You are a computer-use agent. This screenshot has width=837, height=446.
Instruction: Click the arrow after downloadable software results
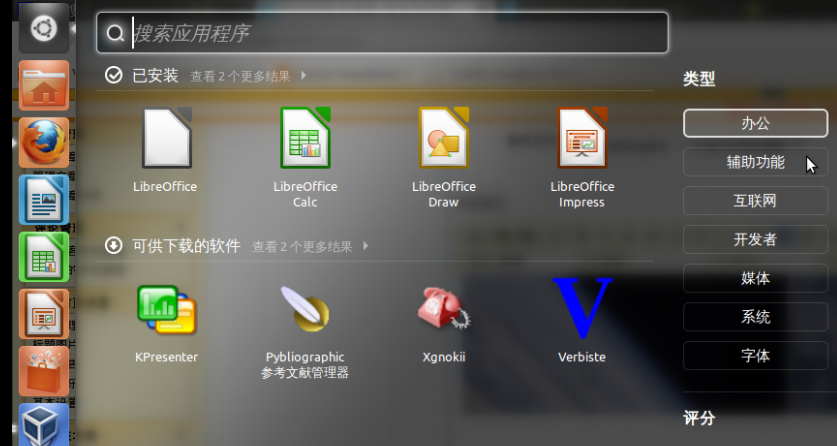coord(366,246)
